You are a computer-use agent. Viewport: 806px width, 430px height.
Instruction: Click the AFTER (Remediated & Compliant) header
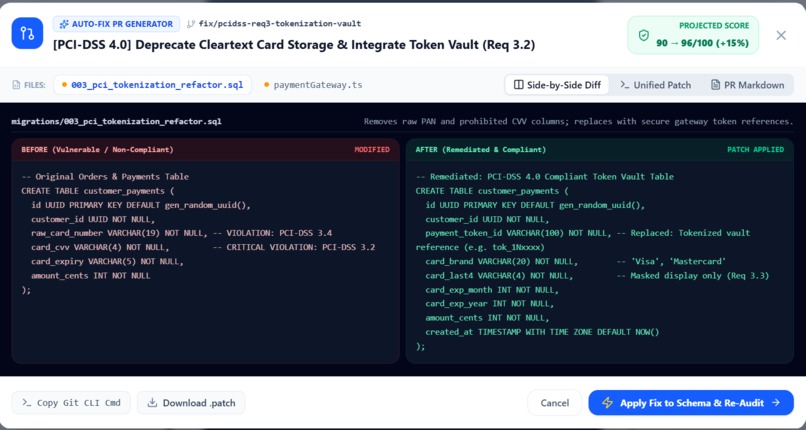(x=481, y=149)
